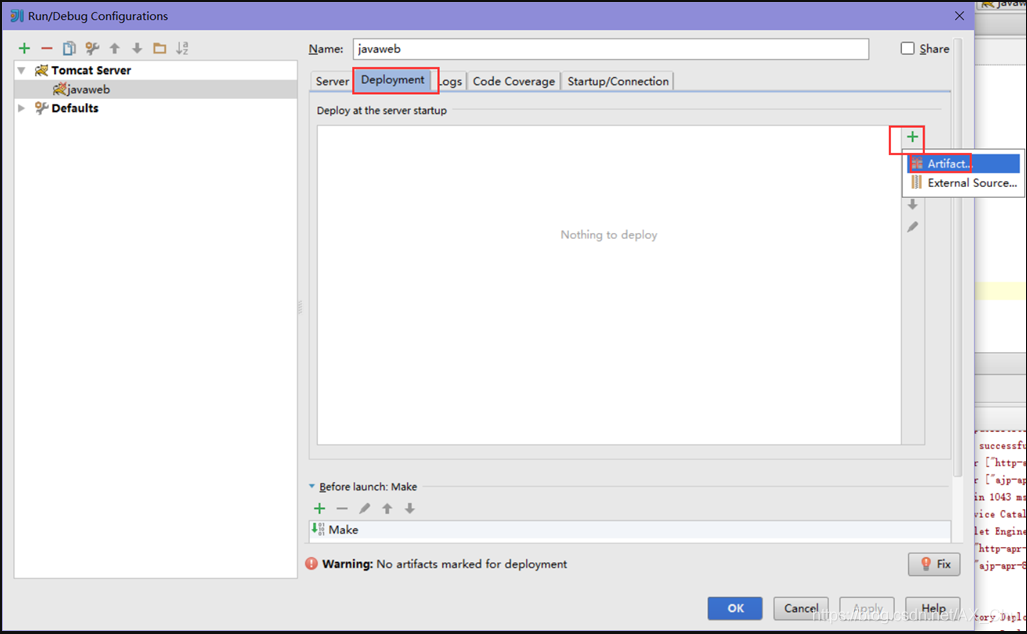Select the Make task in list
Image resolution: width=1027 pixels, height=634 pixels.
(x=629, y=530)
